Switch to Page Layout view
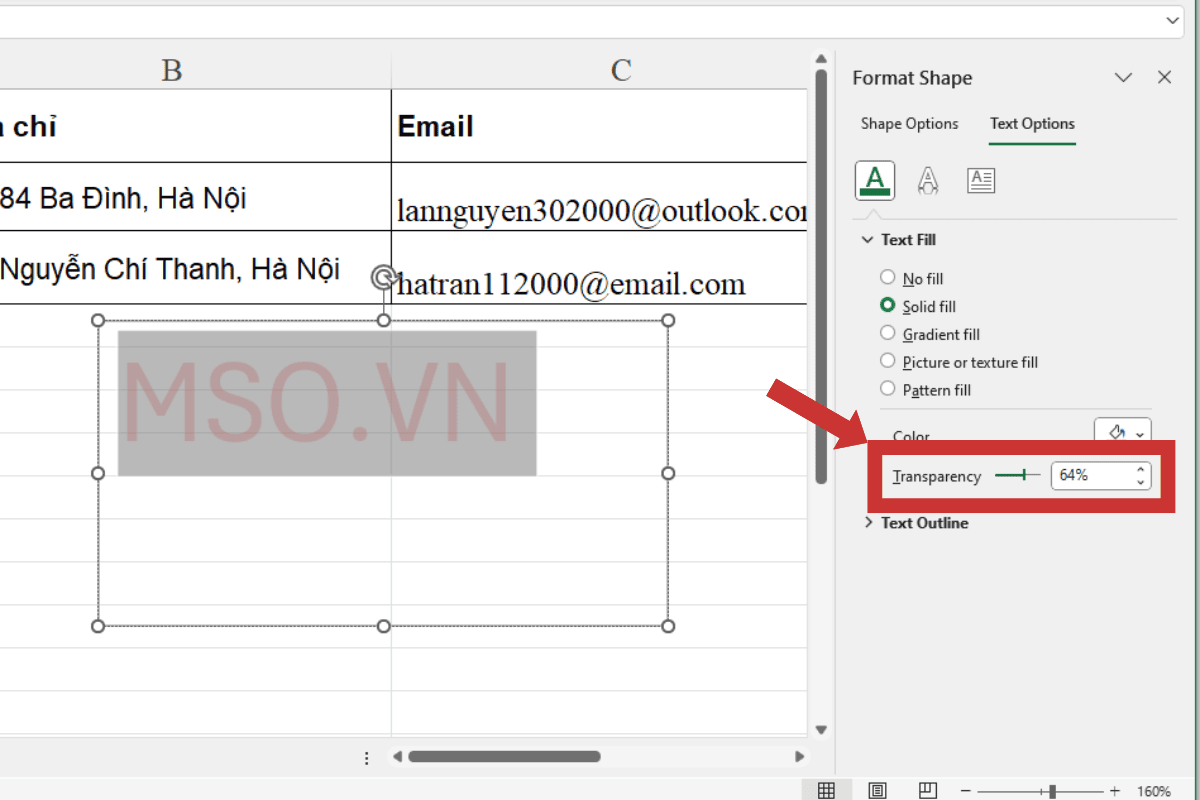This screenshot has height=800, width=1200. [x=878, y=790]
